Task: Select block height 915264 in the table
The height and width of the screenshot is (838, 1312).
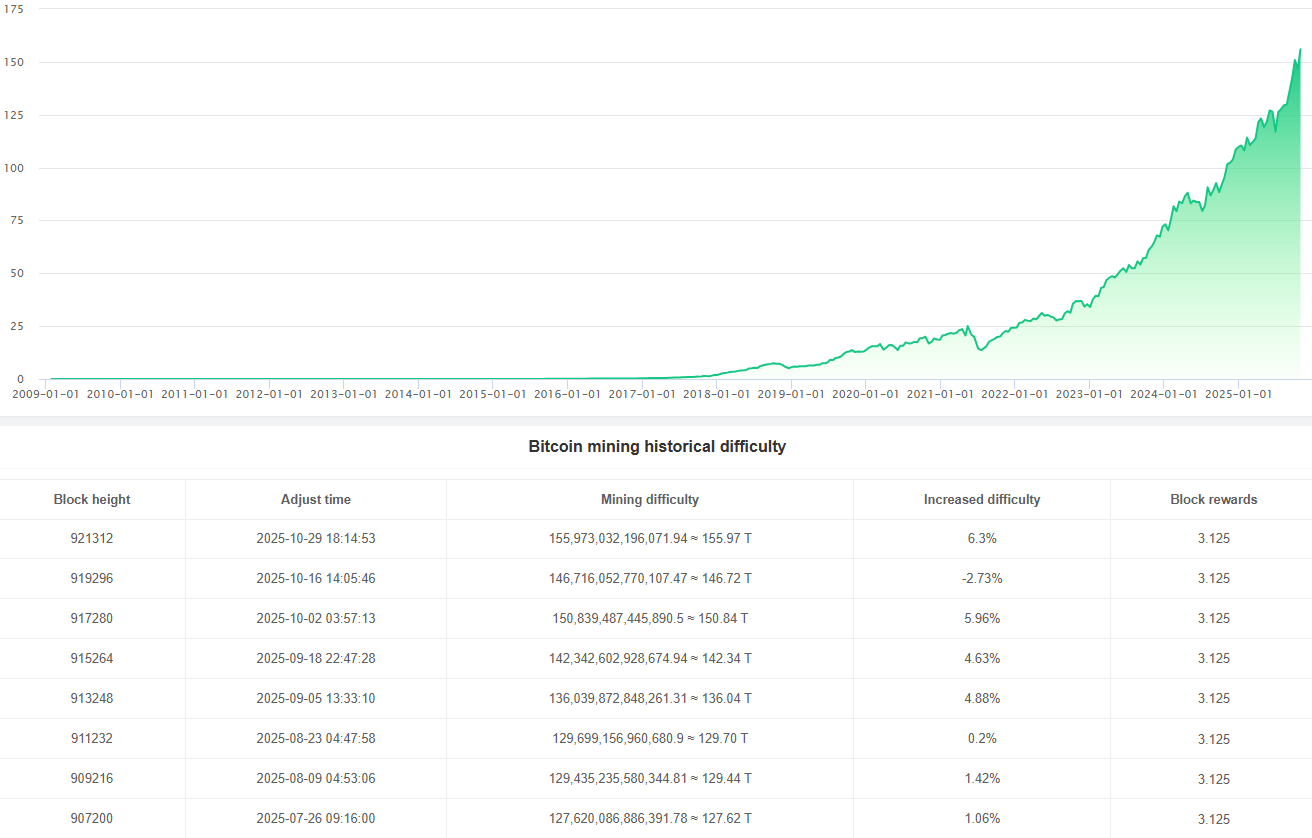Action: pyautogui.click(x=92, y=658)
